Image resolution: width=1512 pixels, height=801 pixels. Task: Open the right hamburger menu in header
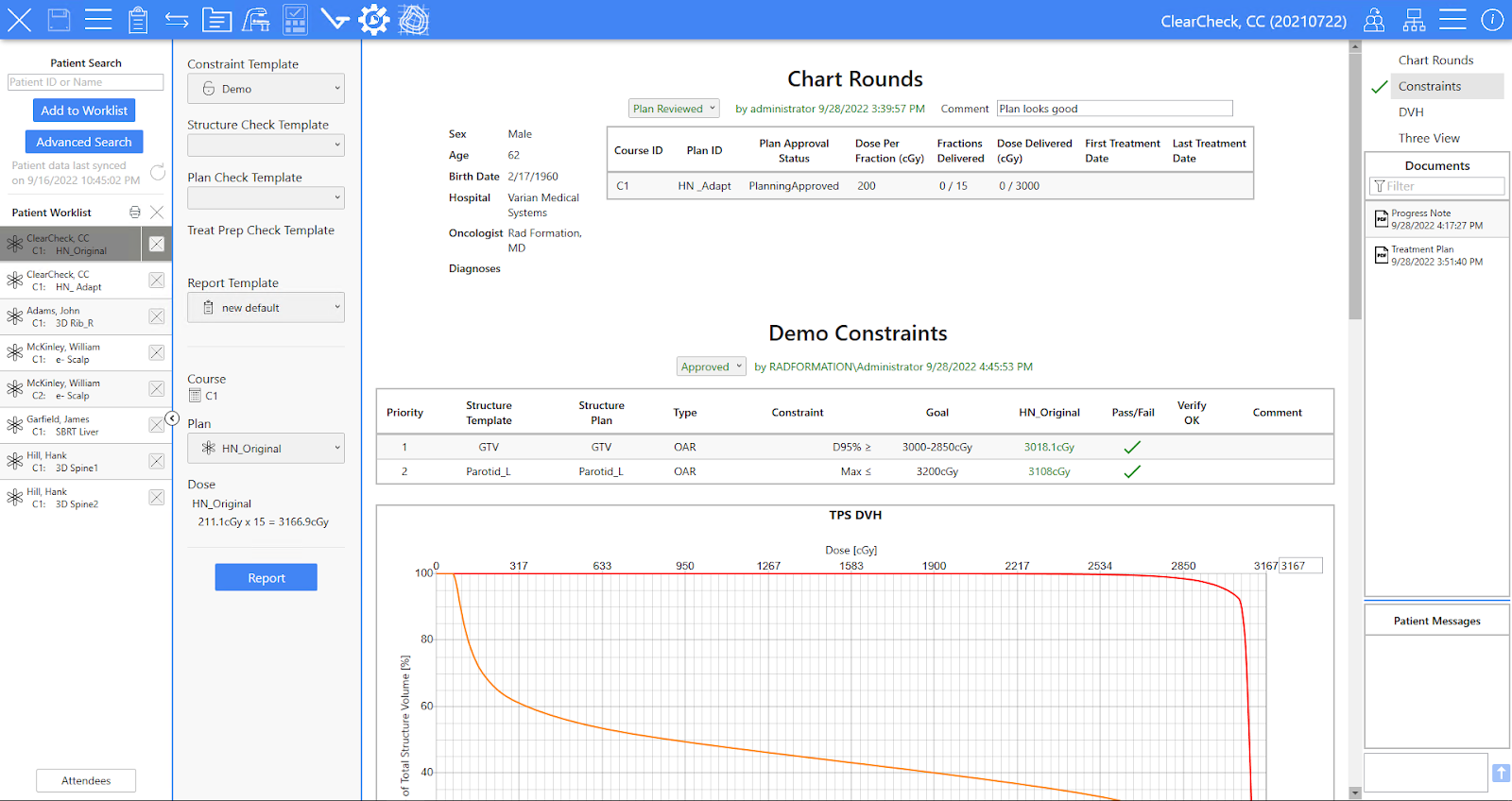pos(1452,20)
